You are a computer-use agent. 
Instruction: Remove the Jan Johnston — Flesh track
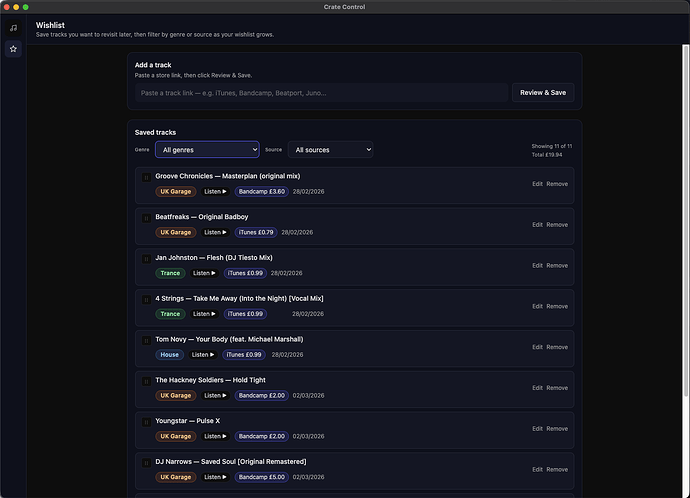(557, 266)
